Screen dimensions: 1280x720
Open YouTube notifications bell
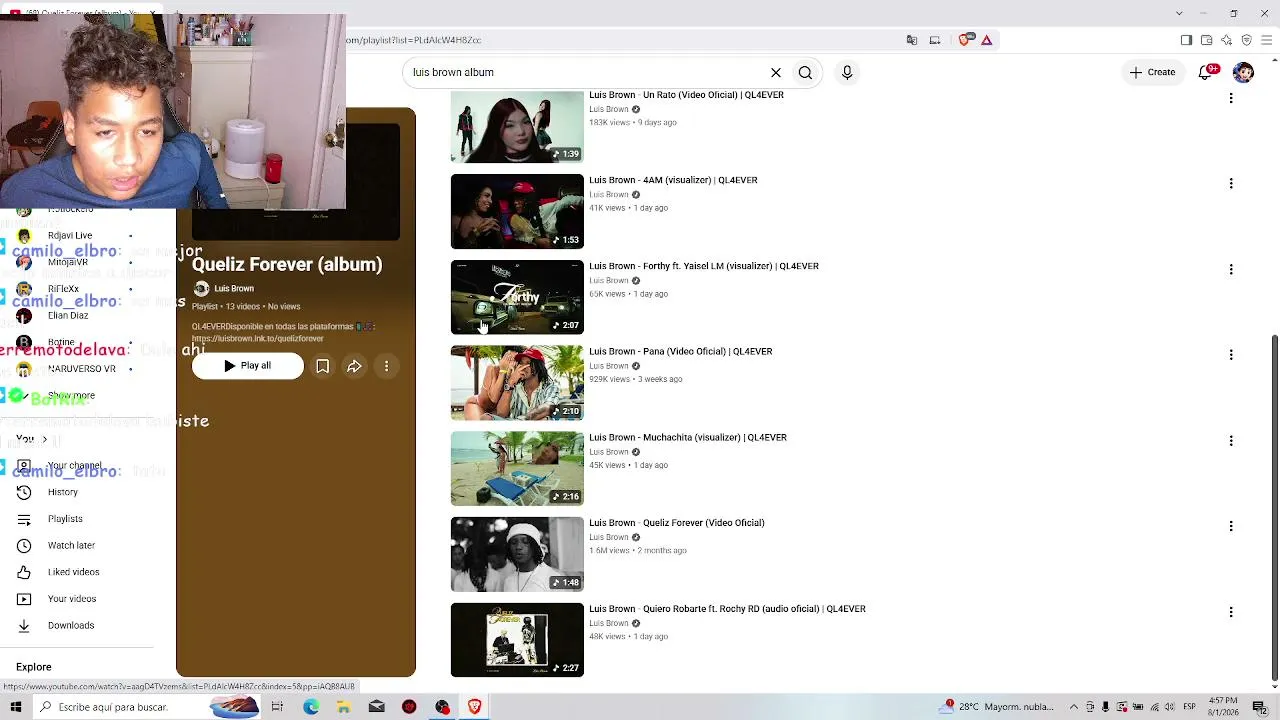point(1208,72)
